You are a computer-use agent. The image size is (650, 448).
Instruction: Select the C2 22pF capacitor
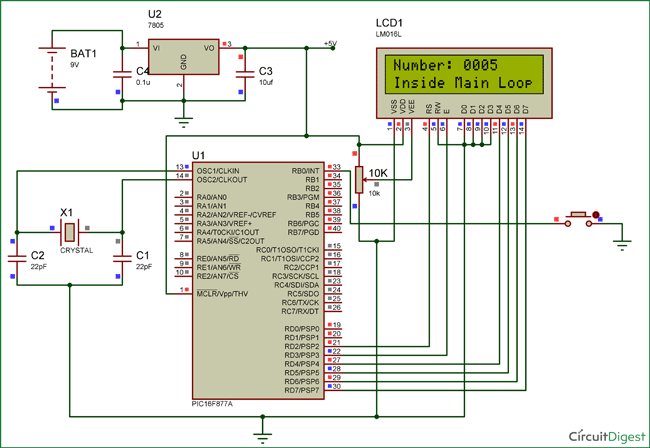pyautogui.click(x=16, y=258)
